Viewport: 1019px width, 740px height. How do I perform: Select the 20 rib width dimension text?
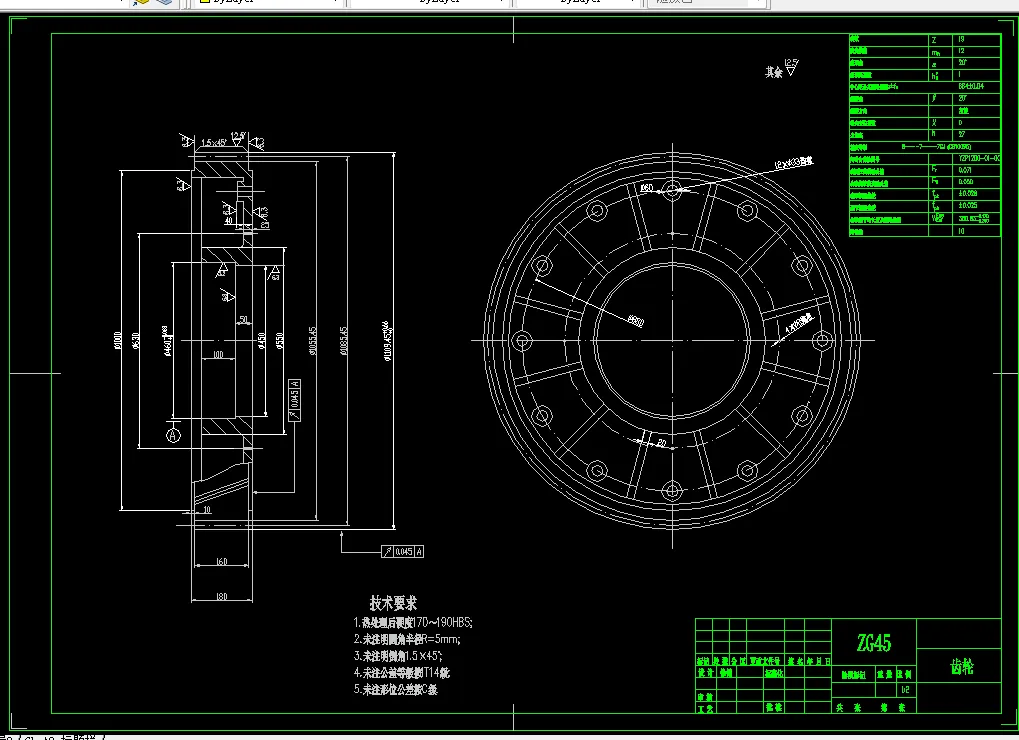coord(662,443)
